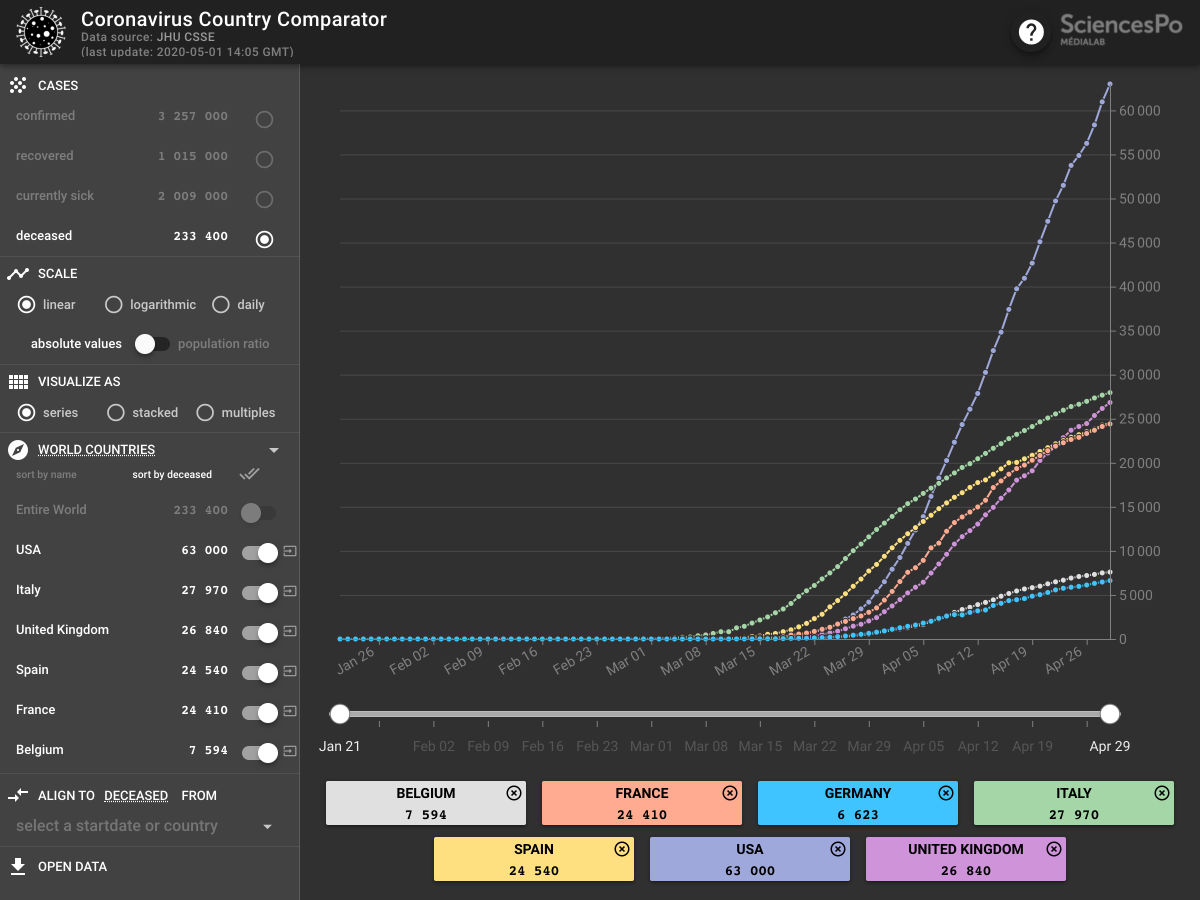Remove Spain card with its close icon

coord(622,849)
